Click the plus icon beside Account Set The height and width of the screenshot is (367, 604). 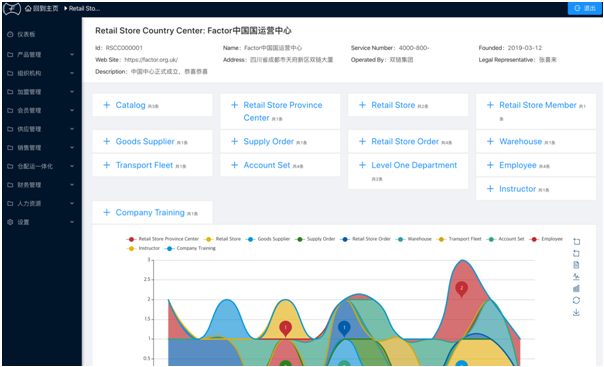[234, 165]
